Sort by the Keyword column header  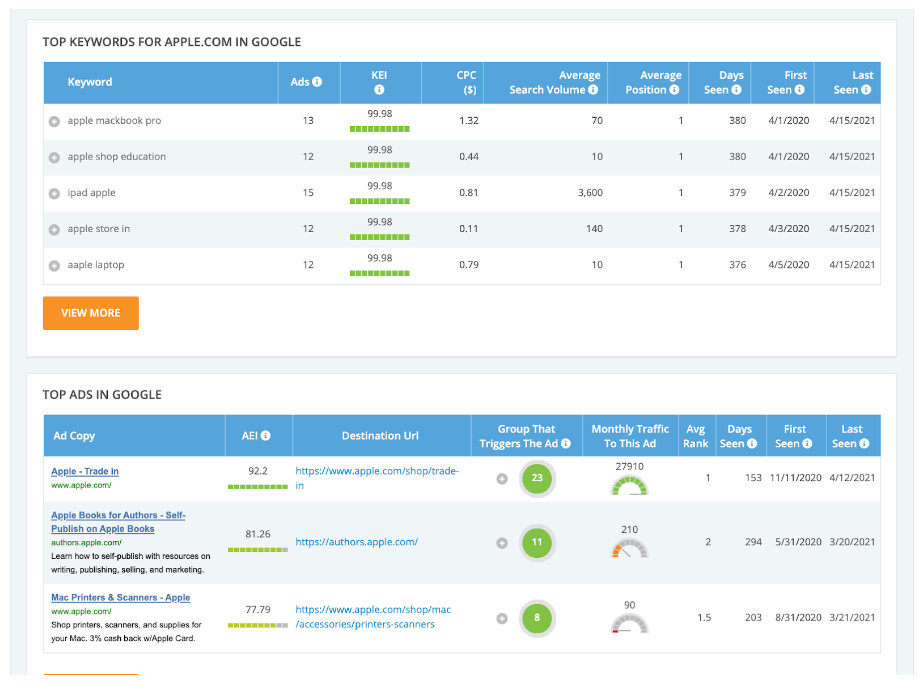click(90, 82)
